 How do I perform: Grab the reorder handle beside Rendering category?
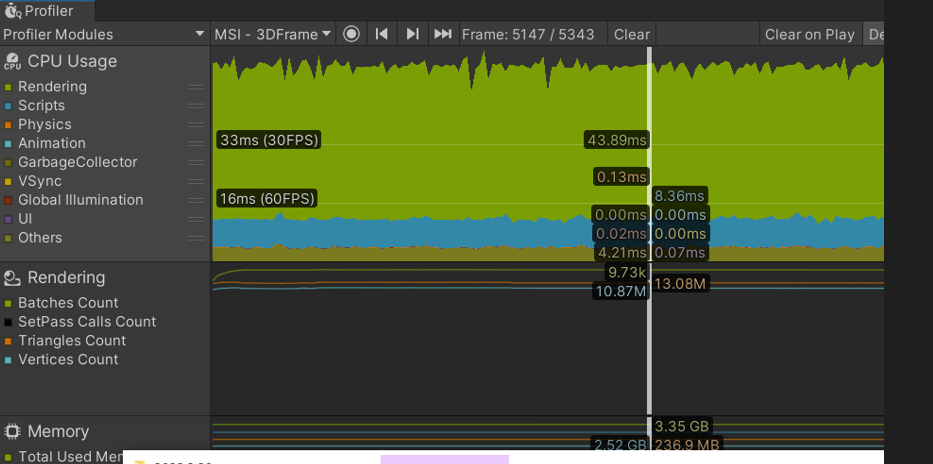pos(196,87)
